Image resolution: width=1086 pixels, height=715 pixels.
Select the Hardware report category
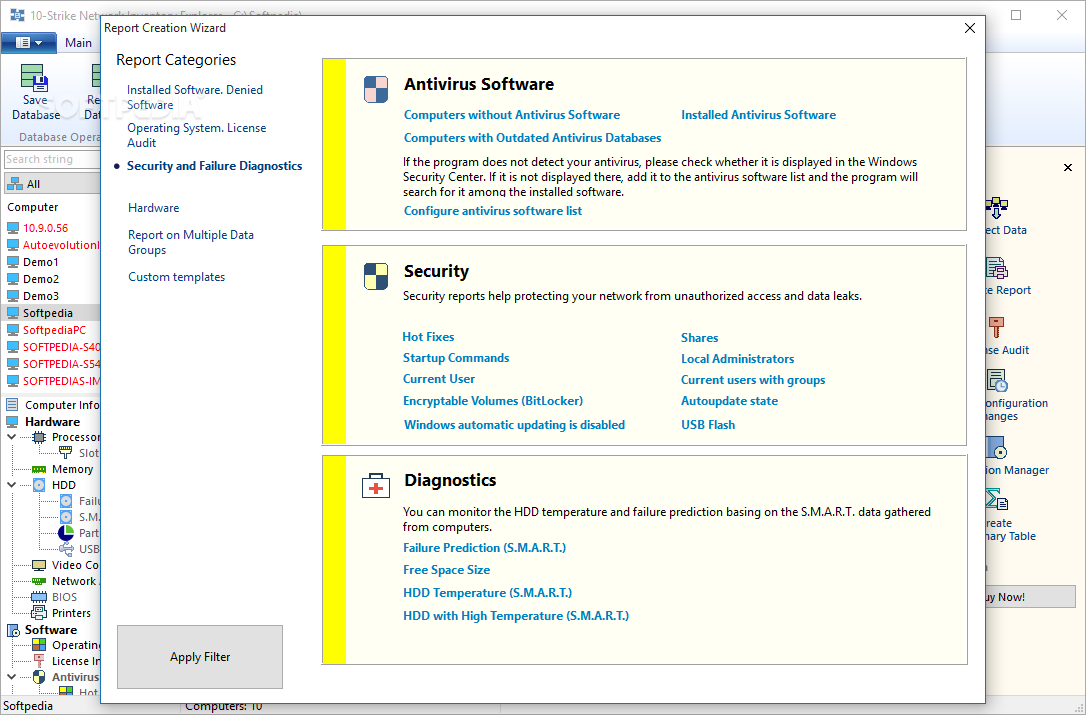[153, 208]
